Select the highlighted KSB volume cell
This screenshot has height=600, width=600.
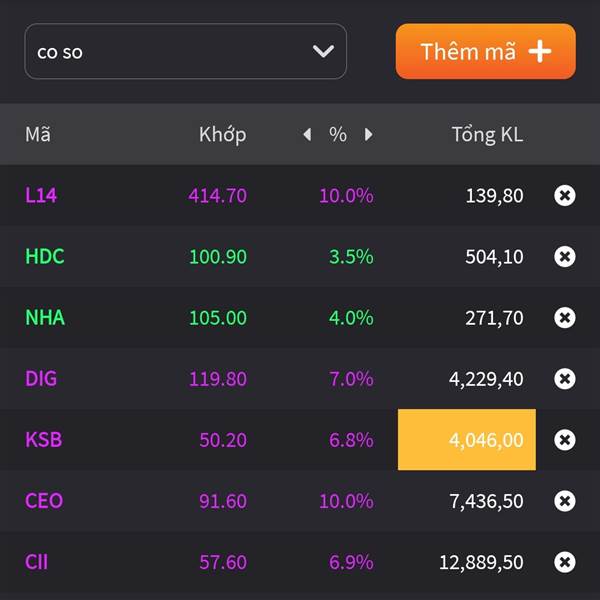[467, 440]
